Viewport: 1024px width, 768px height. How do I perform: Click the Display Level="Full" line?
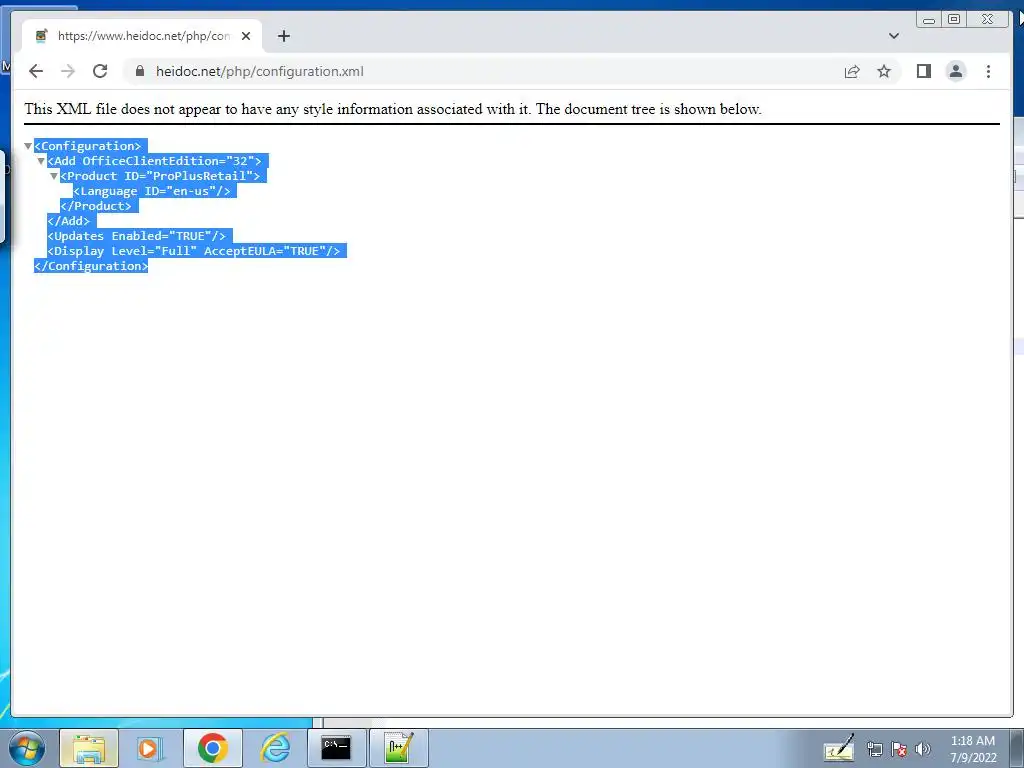[x=194, y=251]
